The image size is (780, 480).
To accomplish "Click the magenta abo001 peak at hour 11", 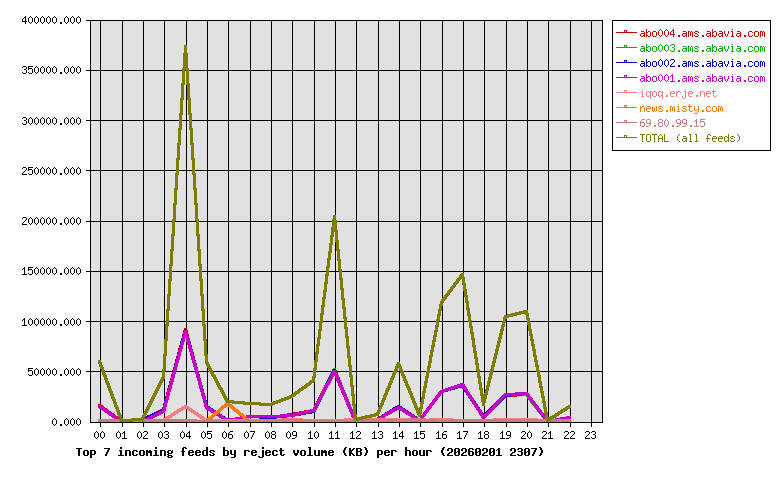I will click(334, 372).
